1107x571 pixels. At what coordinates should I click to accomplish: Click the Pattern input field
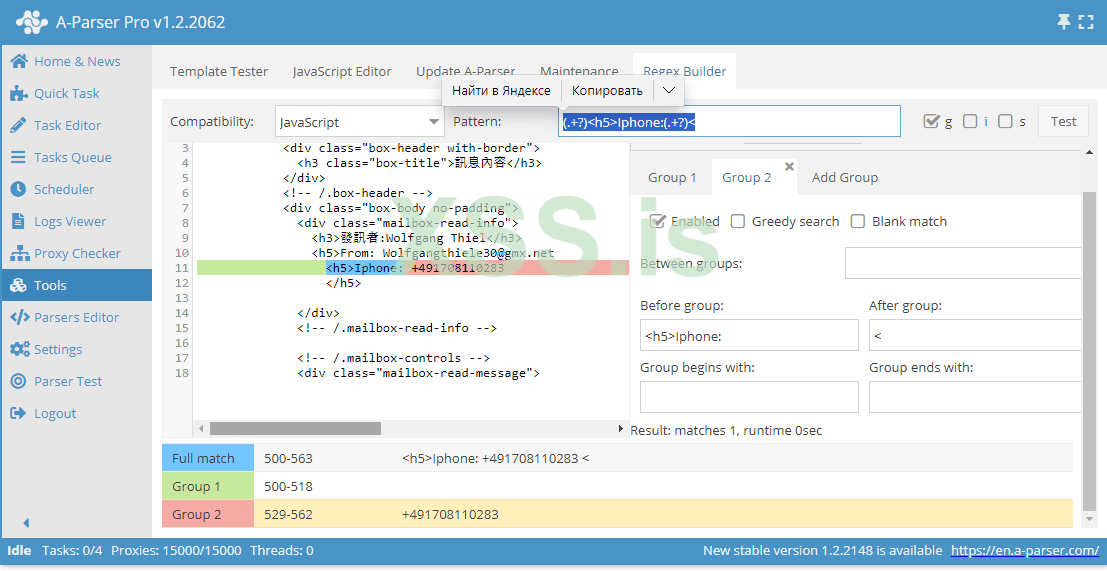click(x=729, y=121)
